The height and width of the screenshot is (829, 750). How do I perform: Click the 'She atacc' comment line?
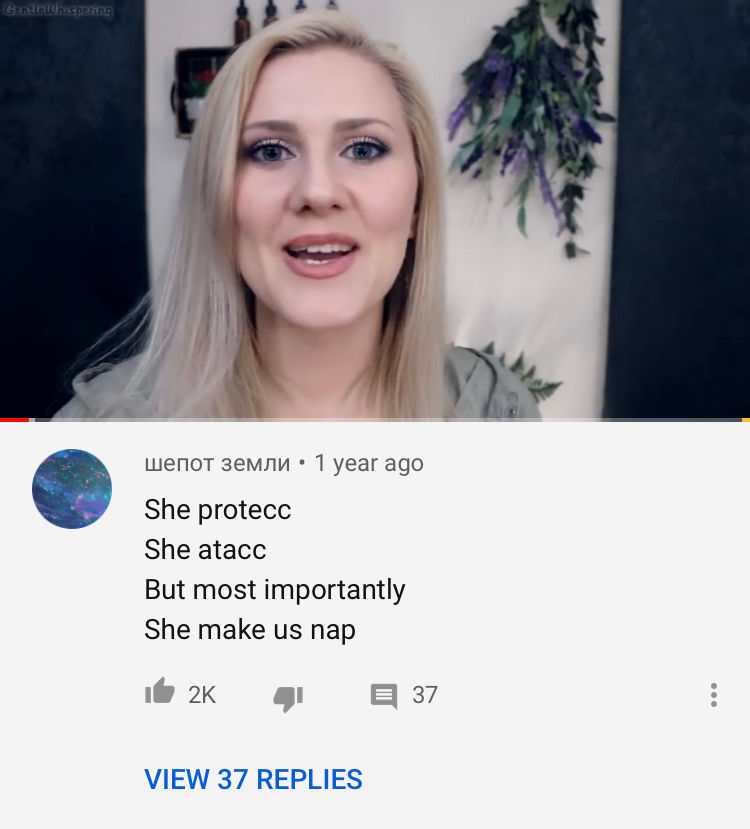[x=205, y=549]
